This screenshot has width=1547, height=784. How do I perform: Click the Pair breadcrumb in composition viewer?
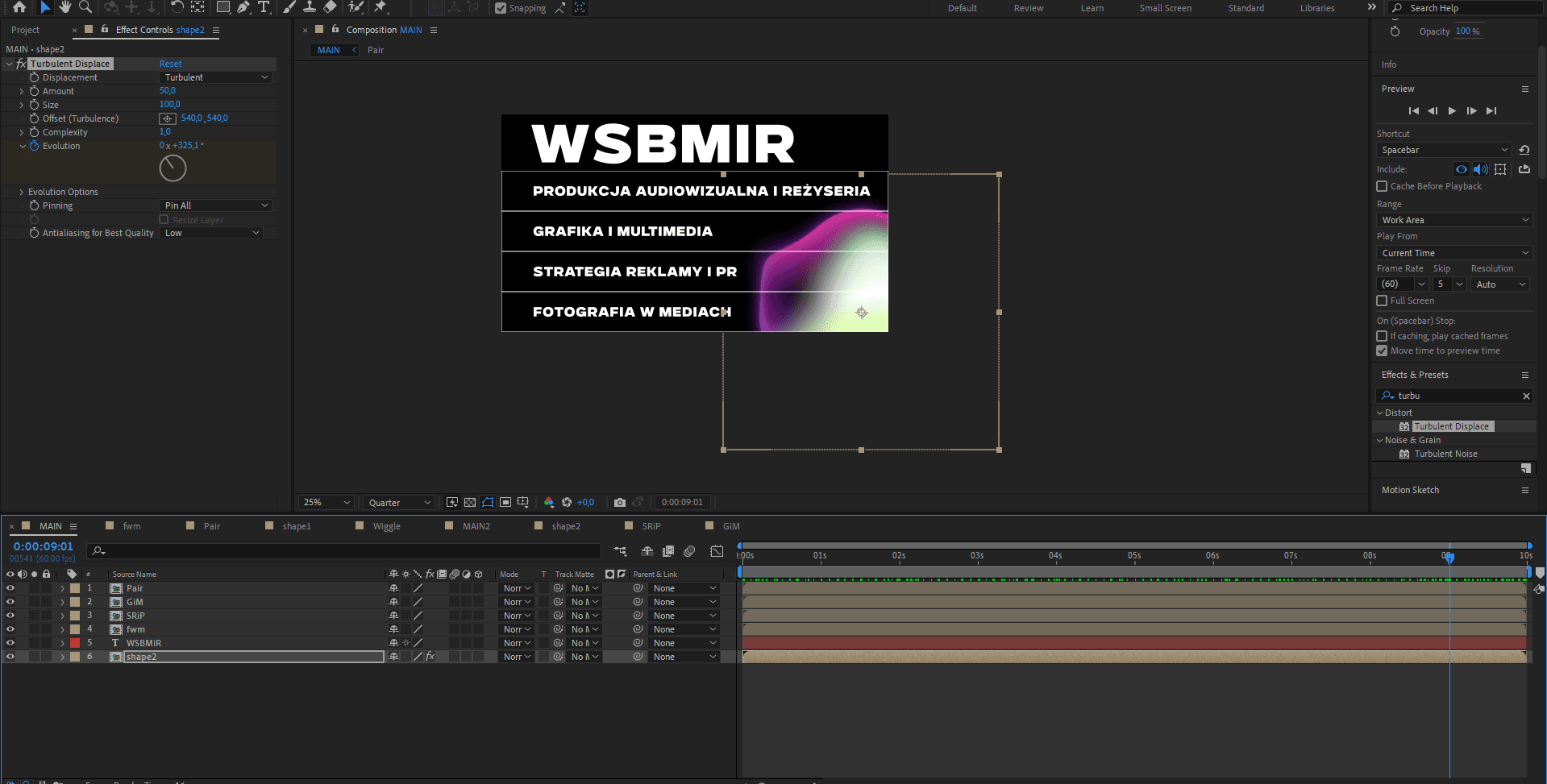[x=376, y=50]
